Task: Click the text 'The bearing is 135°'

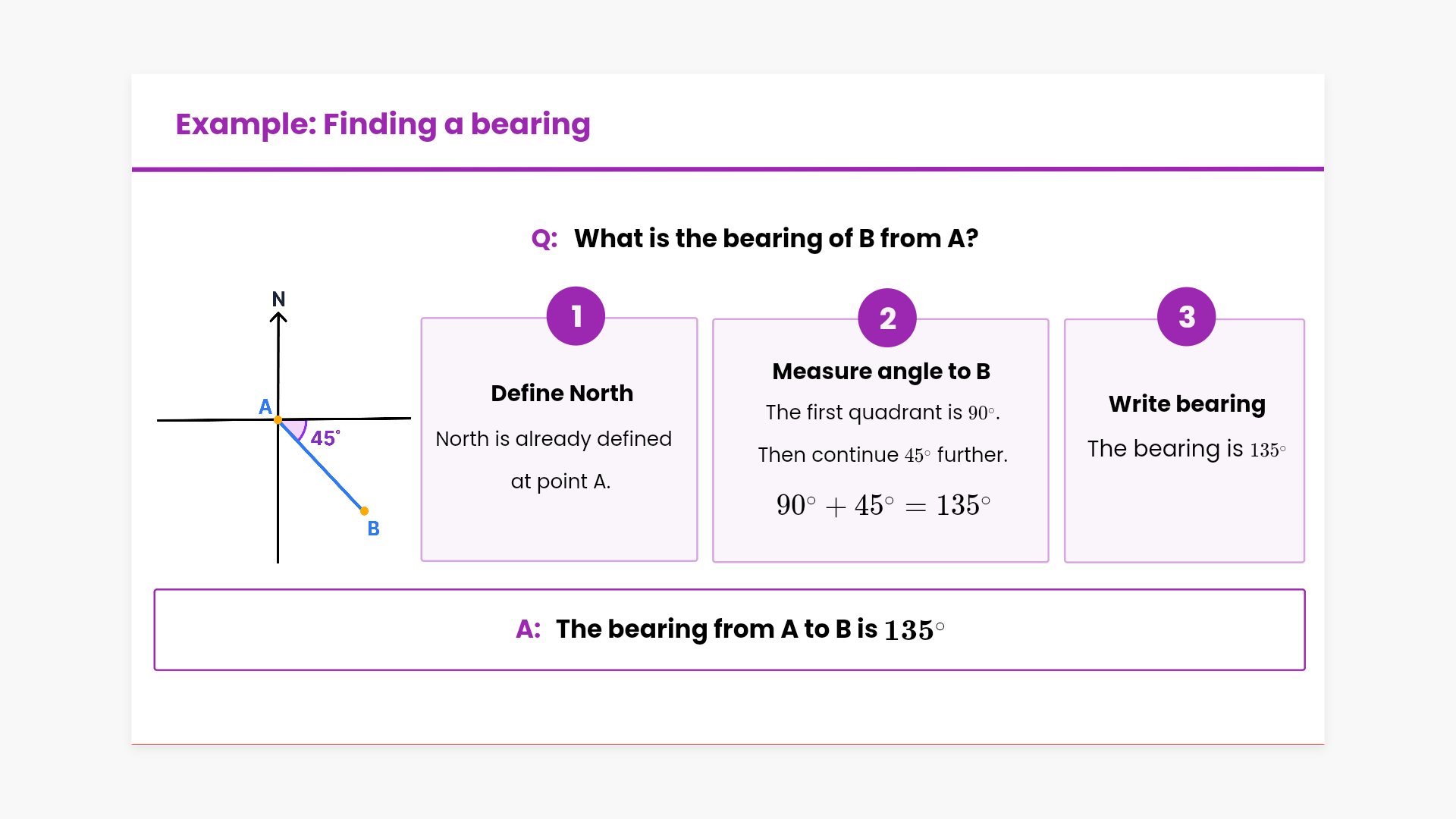Action: coord(1187,449)
